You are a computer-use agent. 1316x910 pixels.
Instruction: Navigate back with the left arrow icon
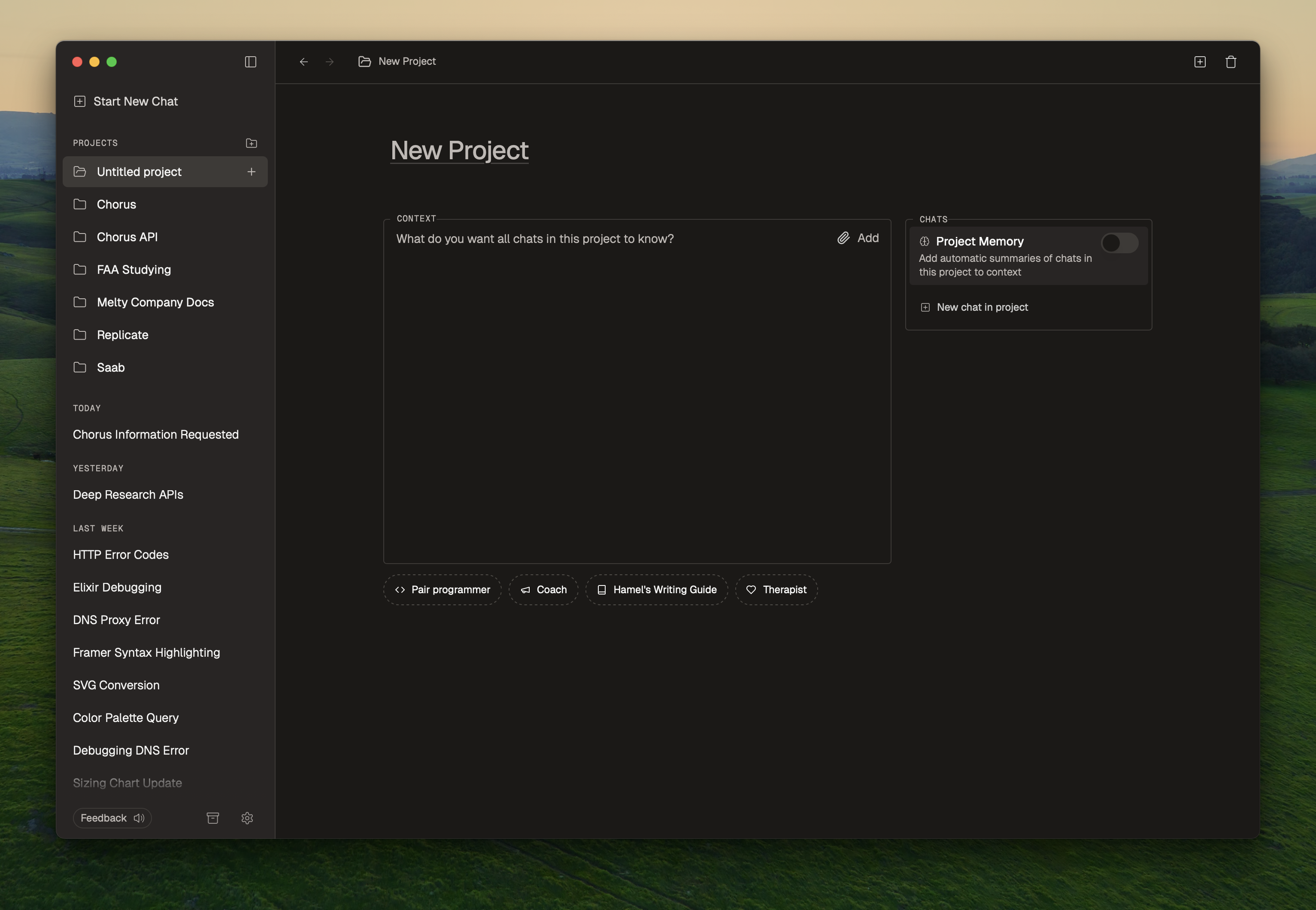coord(303,61)
